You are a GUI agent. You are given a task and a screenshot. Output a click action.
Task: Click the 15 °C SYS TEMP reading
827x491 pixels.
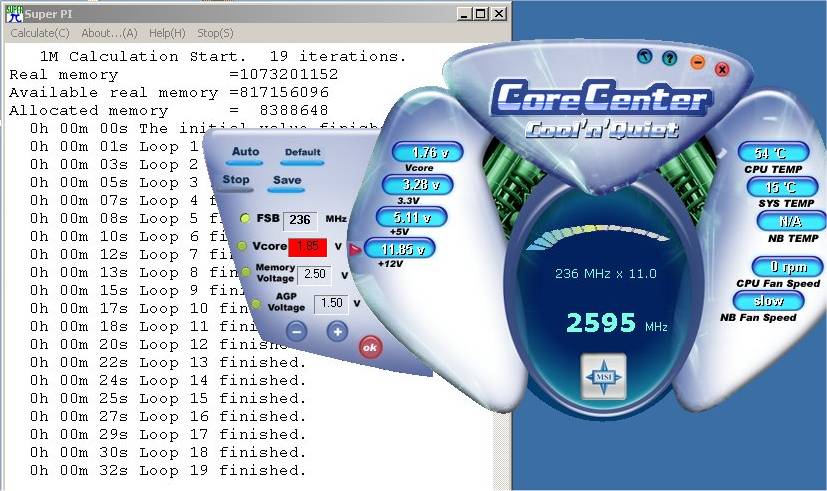(x=782, y=187)
